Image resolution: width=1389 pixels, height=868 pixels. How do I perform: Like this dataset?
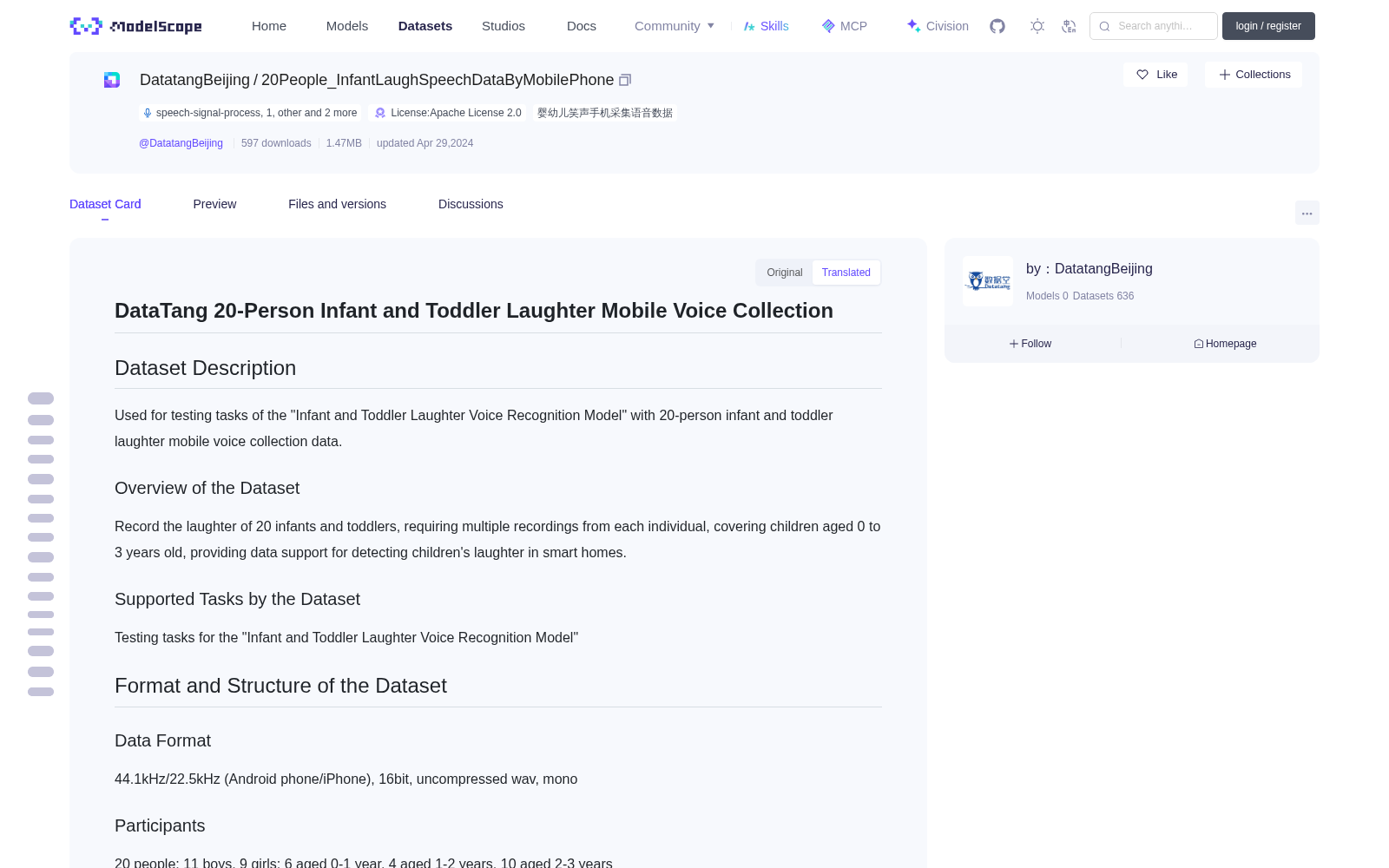(x=1155, y=75)
